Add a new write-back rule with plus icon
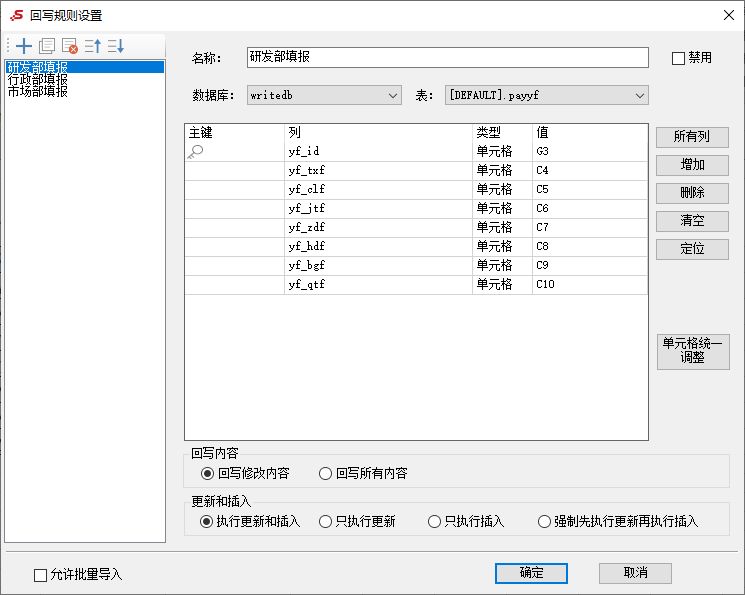Image resolution: width=745 pixels, height=595 pixels. (x=24, y=46)
